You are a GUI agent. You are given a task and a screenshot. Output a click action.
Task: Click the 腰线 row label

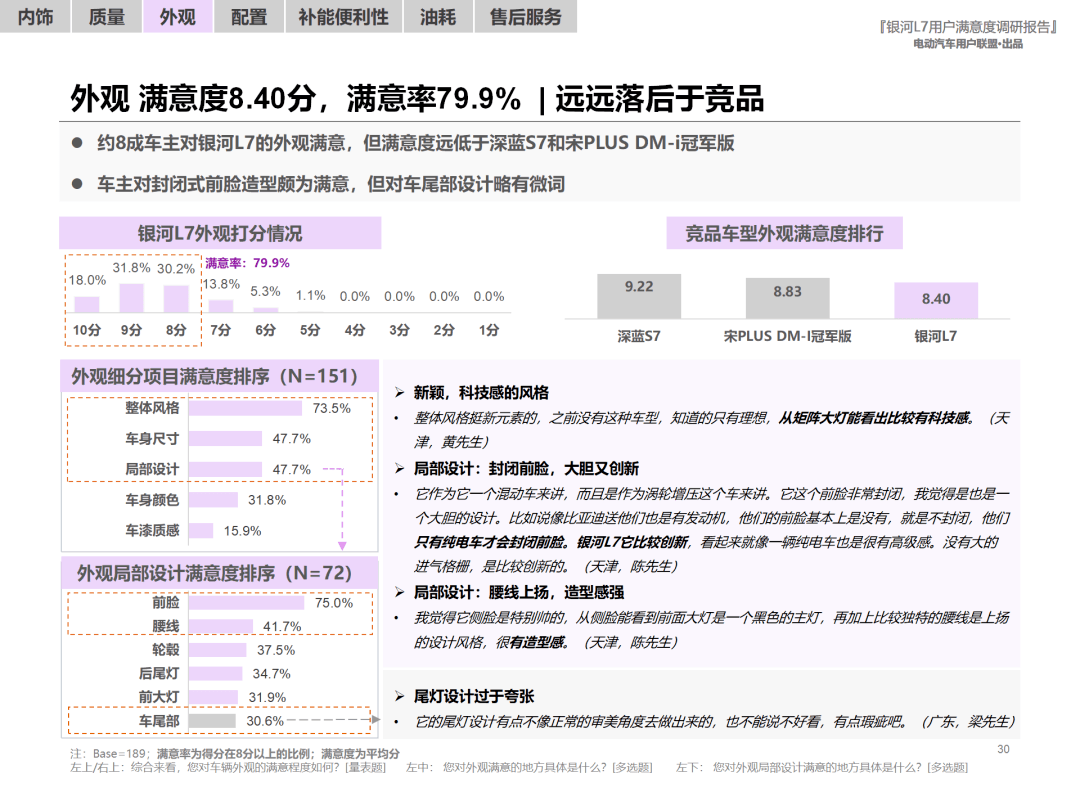pos(165,626)
